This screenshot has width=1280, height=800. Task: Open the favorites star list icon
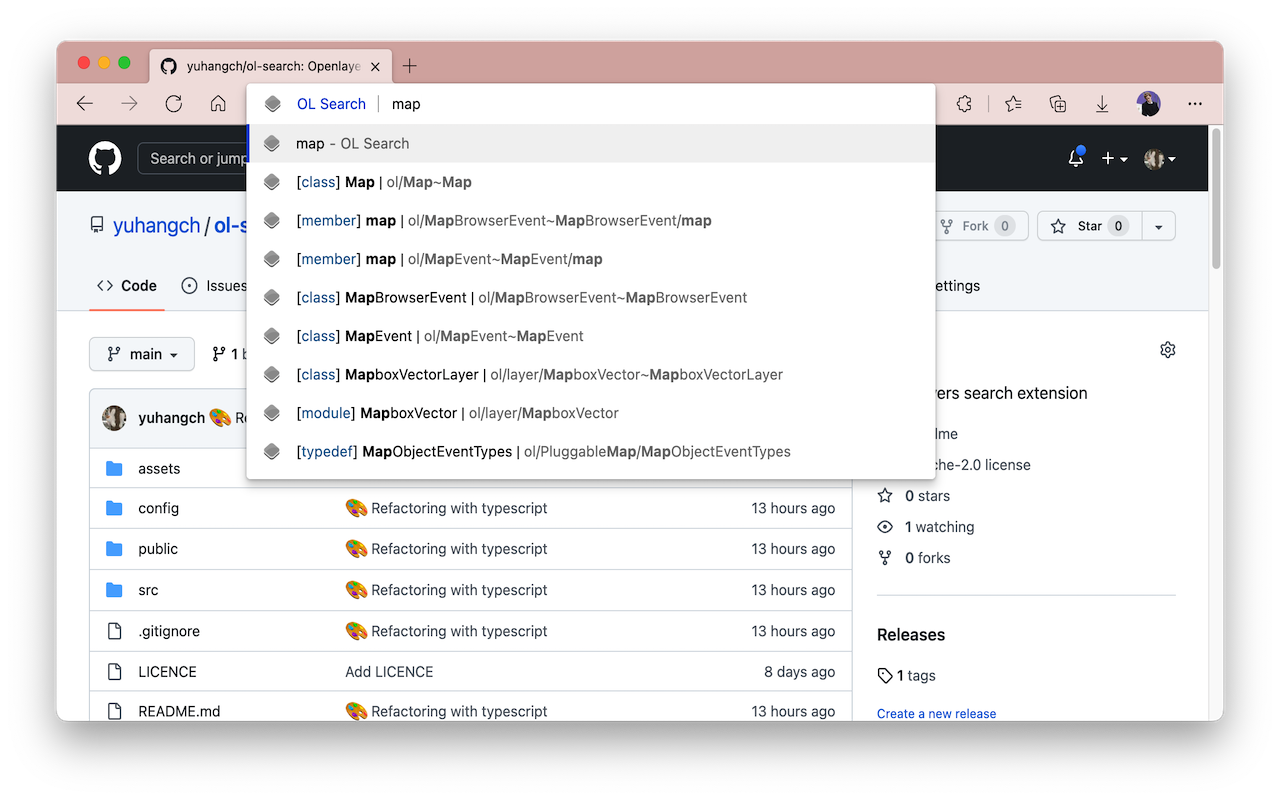click(x=1013, y=104)
